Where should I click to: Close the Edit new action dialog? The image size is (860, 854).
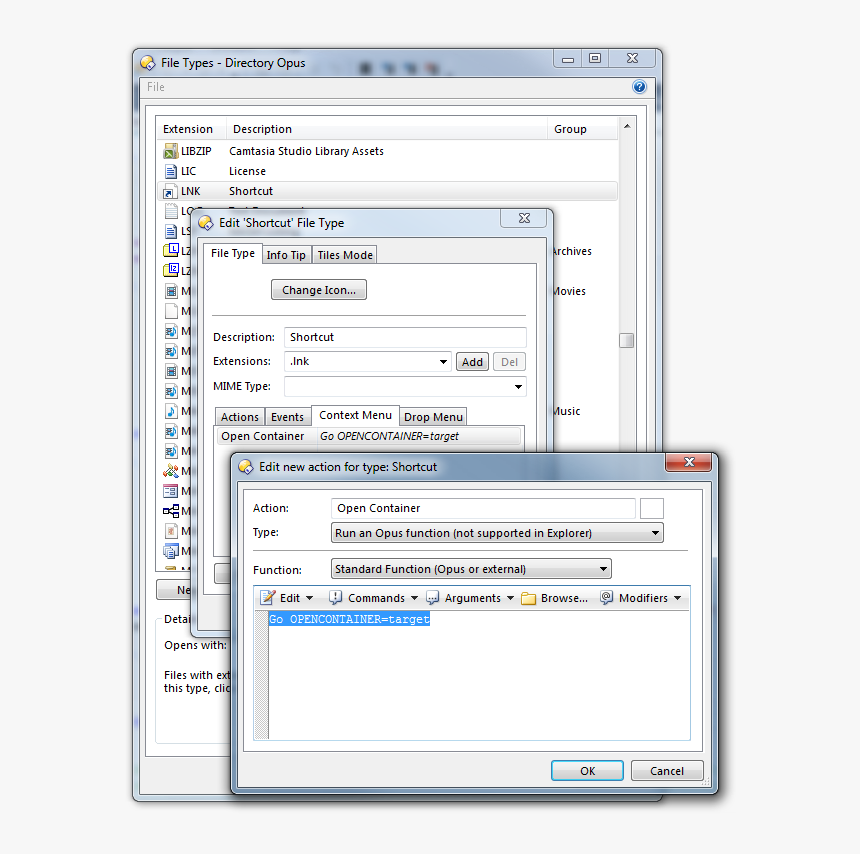pos(689,462)
